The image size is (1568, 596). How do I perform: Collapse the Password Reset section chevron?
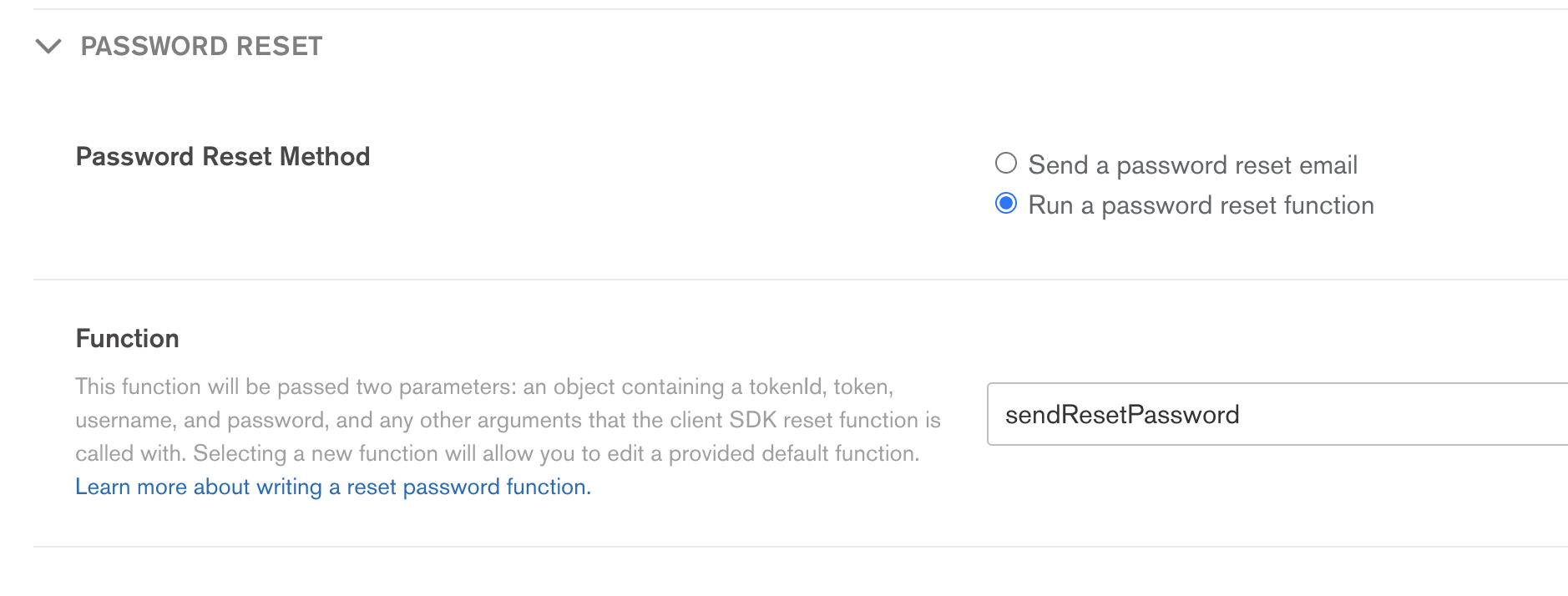(49, 46)
